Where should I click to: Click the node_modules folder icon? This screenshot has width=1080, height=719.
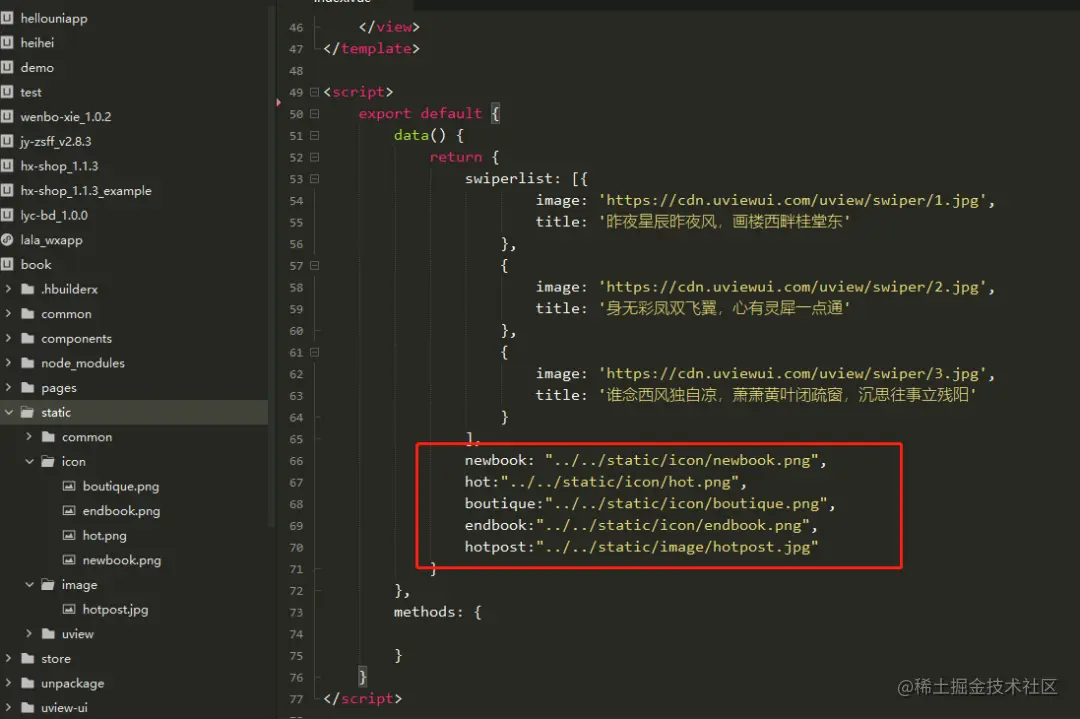[28, 363]
